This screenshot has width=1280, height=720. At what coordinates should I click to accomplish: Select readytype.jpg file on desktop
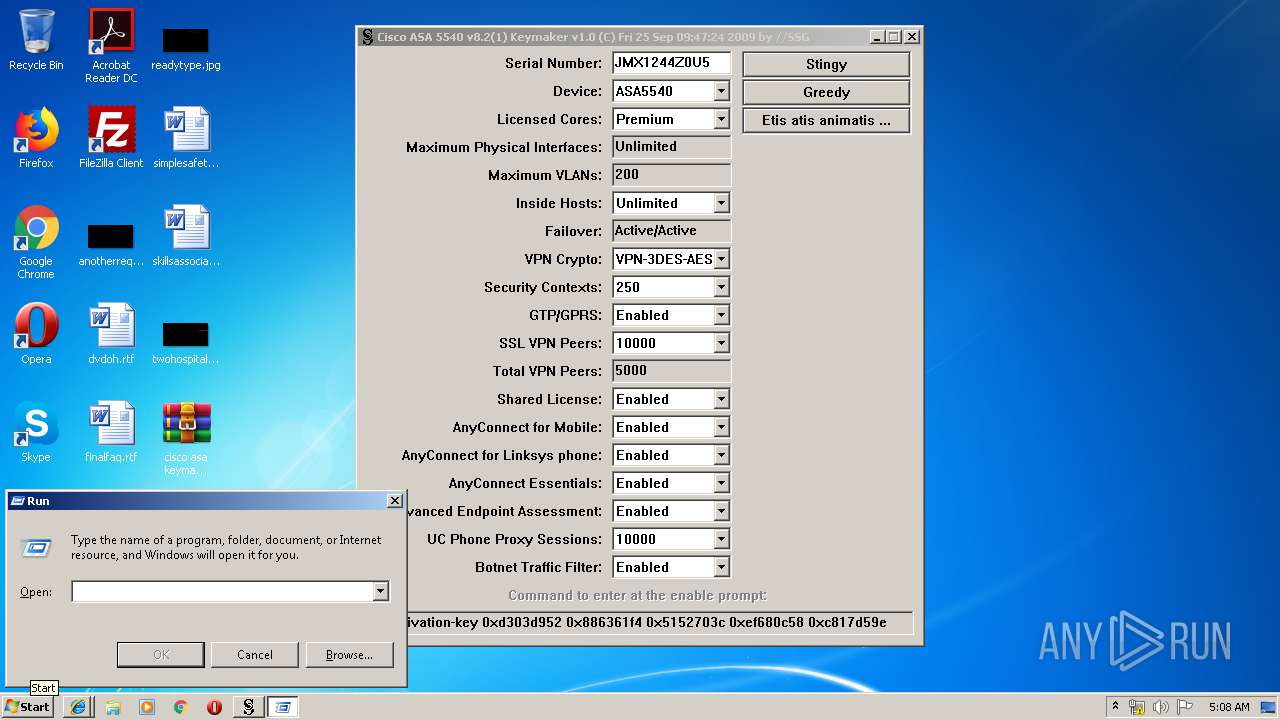click(x=186, y=48)
